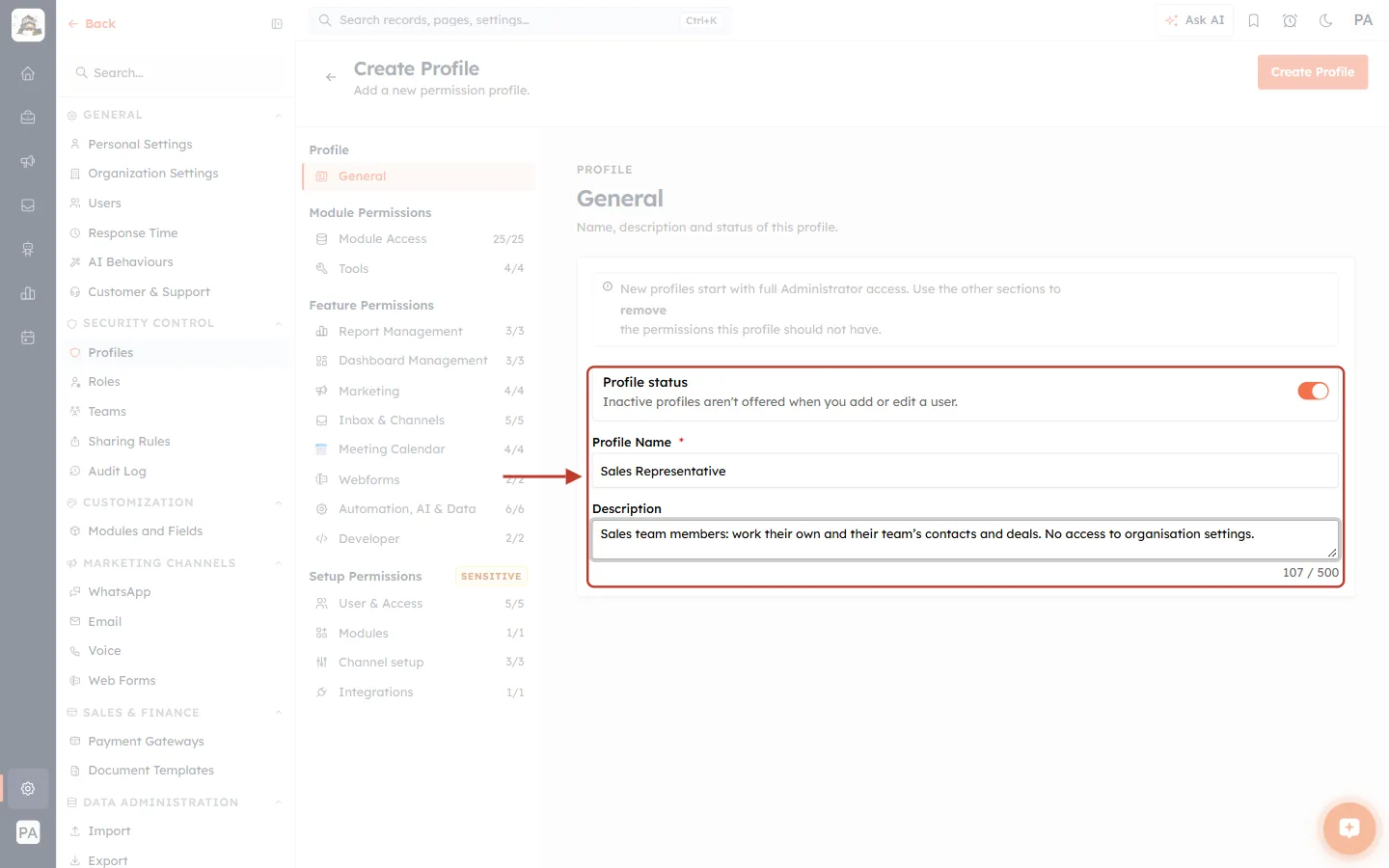
Task: Open the megaphone marketing icon
Action: 28,161
